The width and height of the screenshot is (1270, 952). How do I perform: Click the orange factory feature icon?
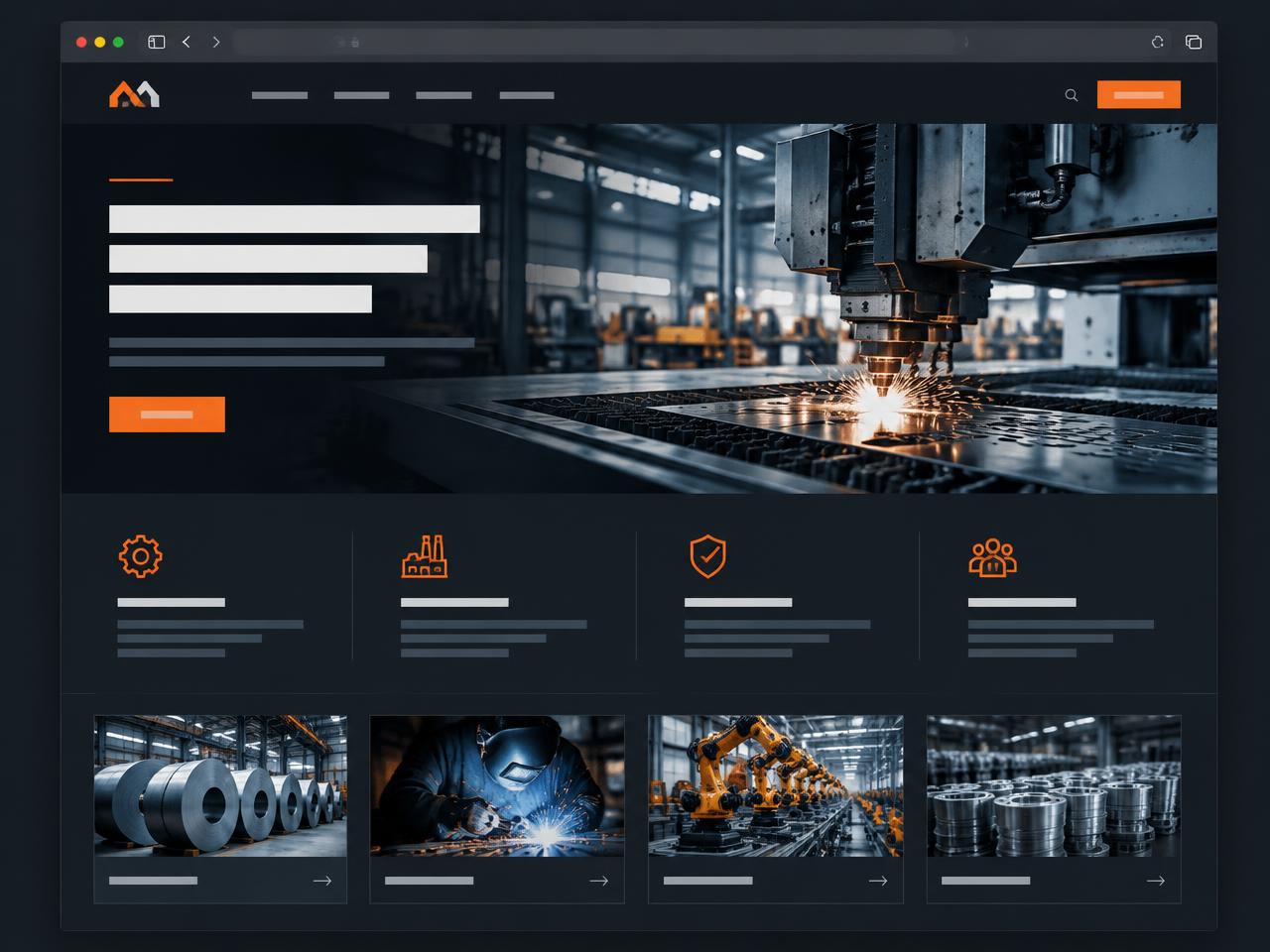coord(425,556)
